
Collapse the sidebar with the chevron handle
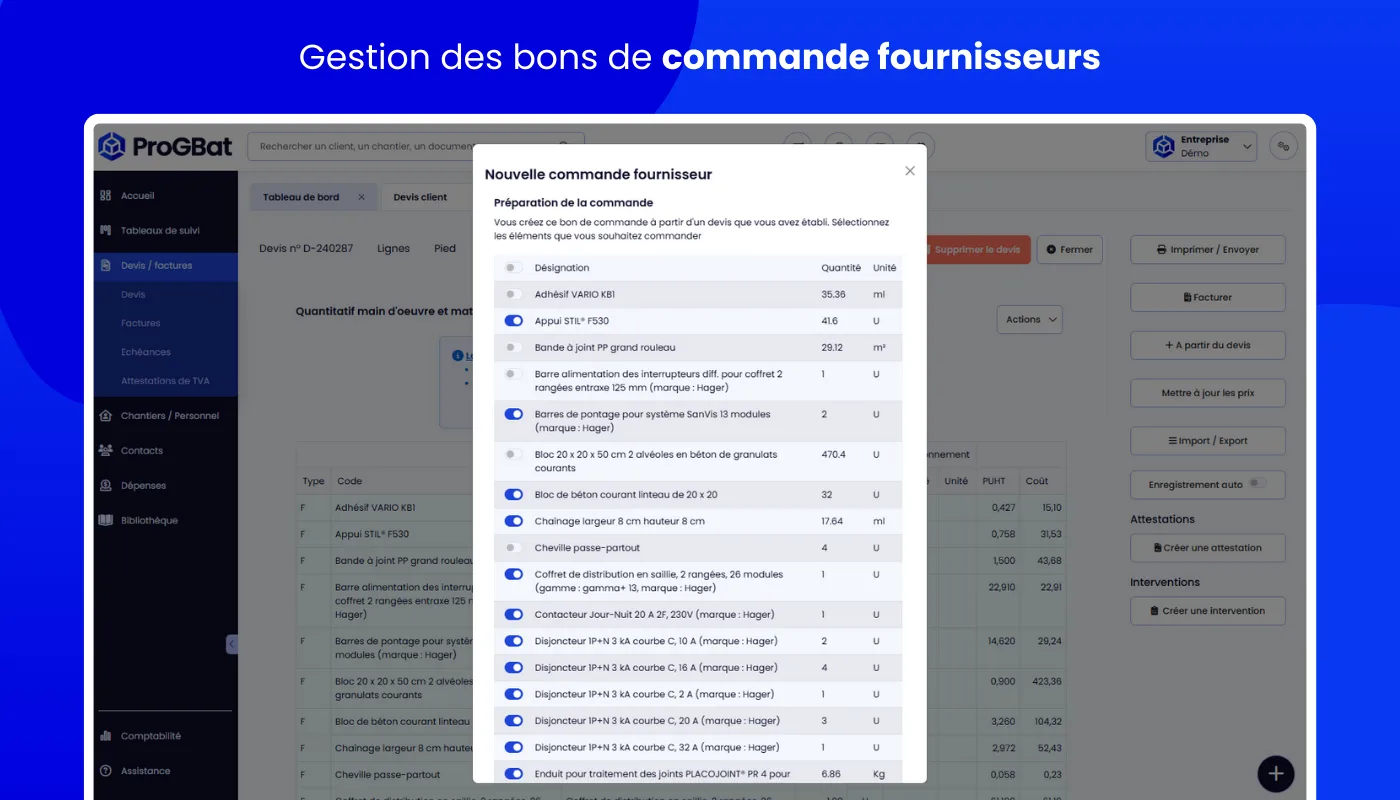pyautogui.click(x=232, y=644)
